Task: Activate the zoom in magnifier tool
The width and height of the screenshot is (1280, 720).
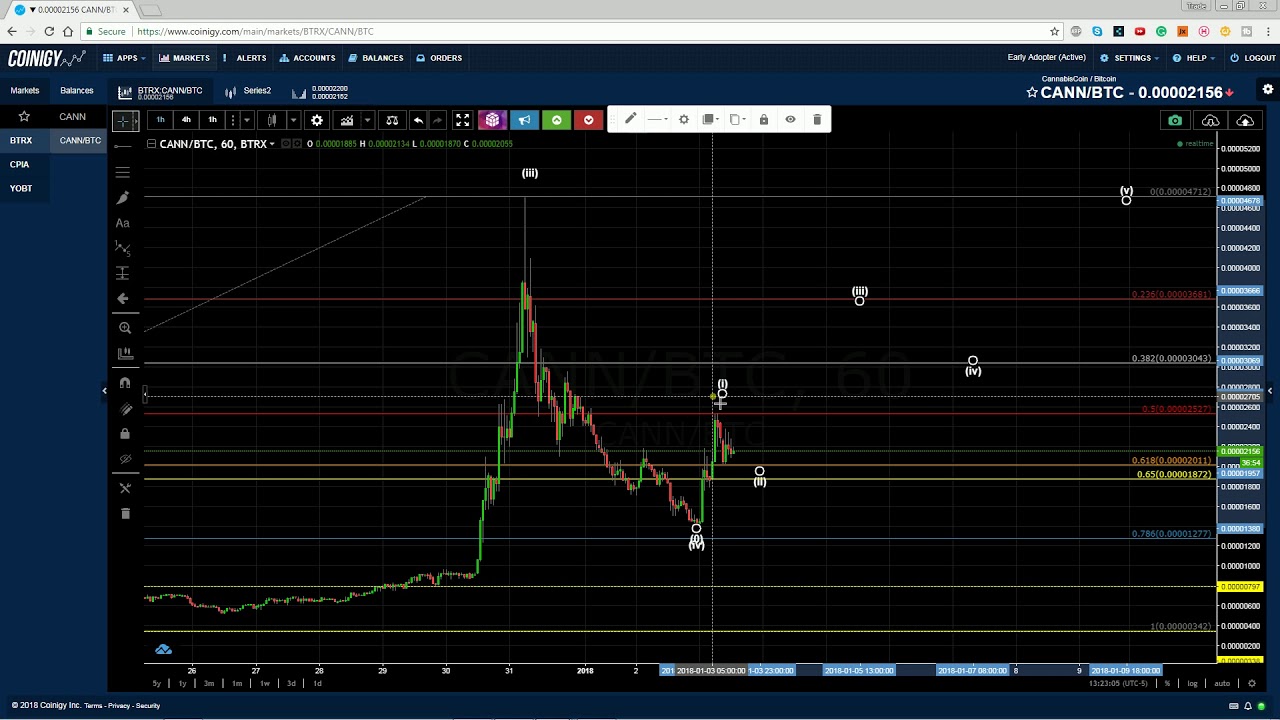Action: [x=125, y=328]
